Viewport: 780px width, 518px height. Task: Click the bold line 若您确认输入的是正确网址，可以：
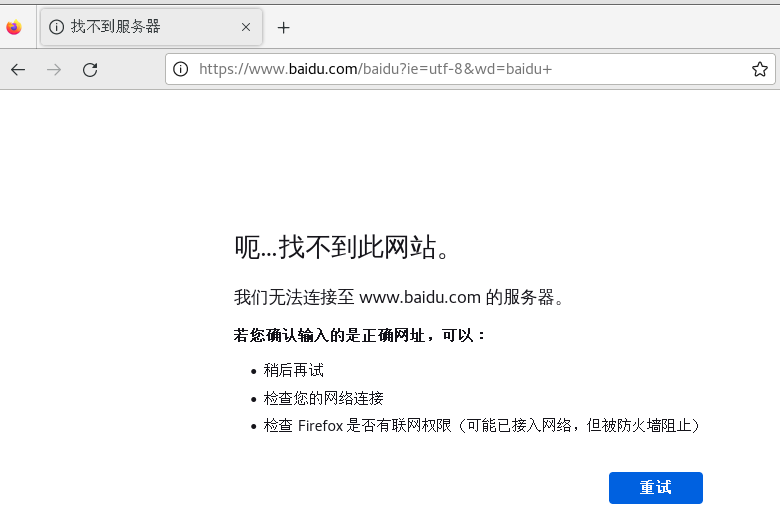pyautogui.click(x=360, y=335)
